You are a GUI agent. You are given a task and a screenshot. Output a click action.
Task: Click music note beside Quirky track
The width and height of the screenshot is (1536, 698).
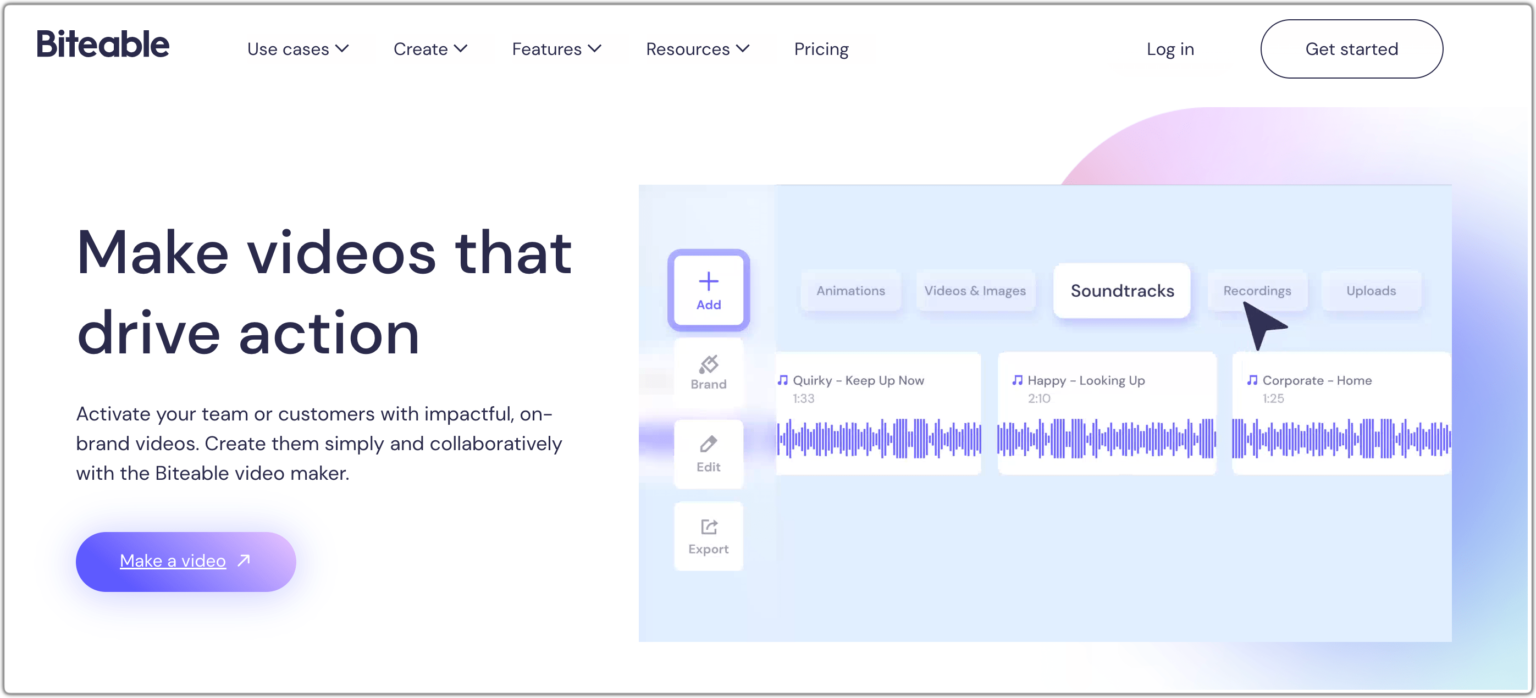(x=783, y=380)
